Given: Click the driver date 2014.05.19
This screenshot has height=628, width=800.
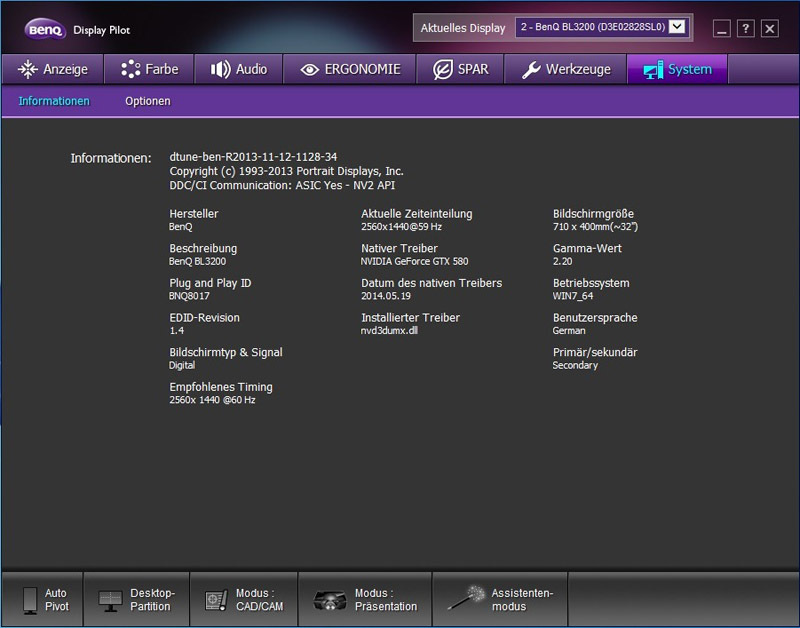Looking at the screenshot, I should (x=386, y=296).
